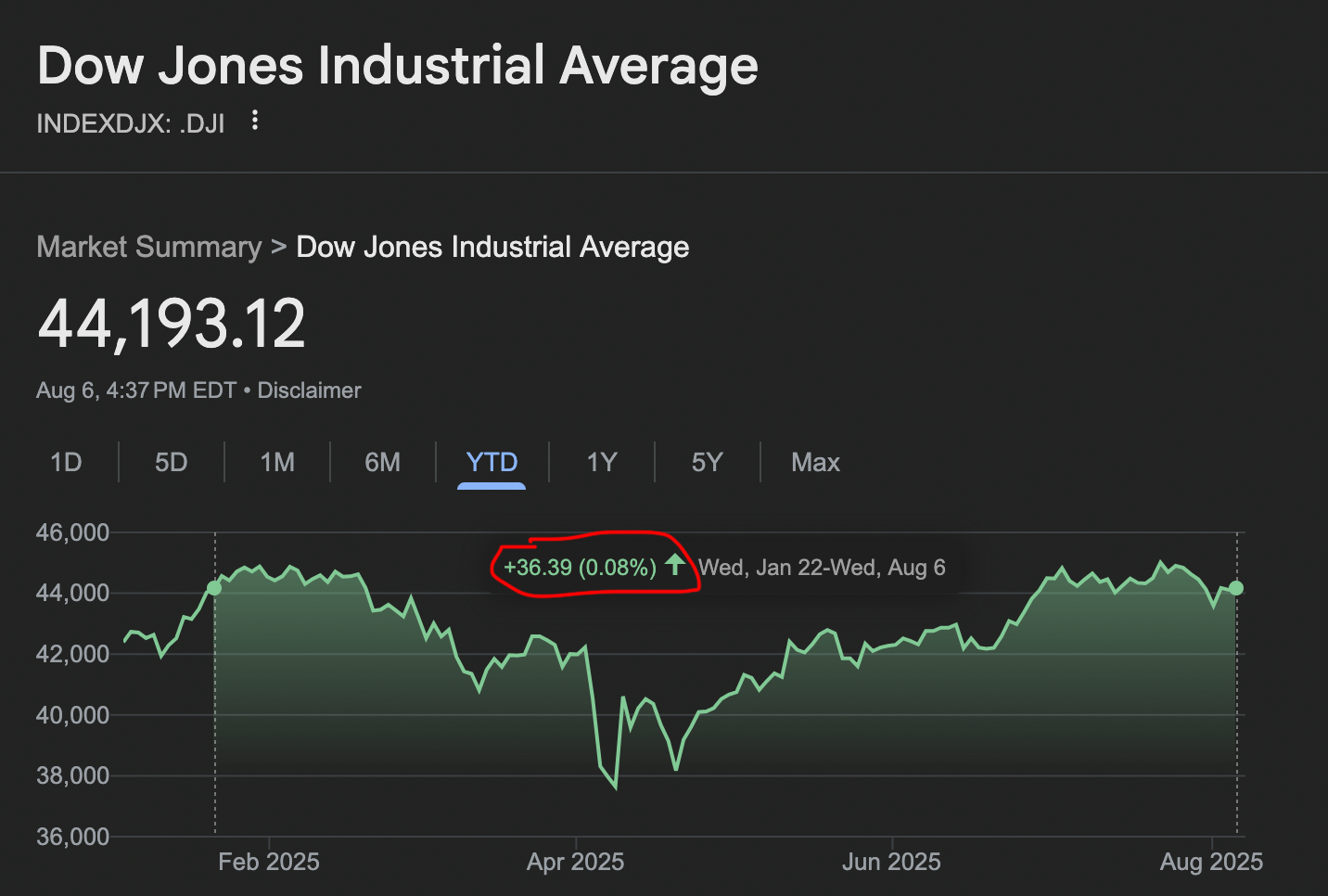The width and height of the screenshot is (1328, 896).
Task: Select the YTD range tab
Action: click(492, 462)
